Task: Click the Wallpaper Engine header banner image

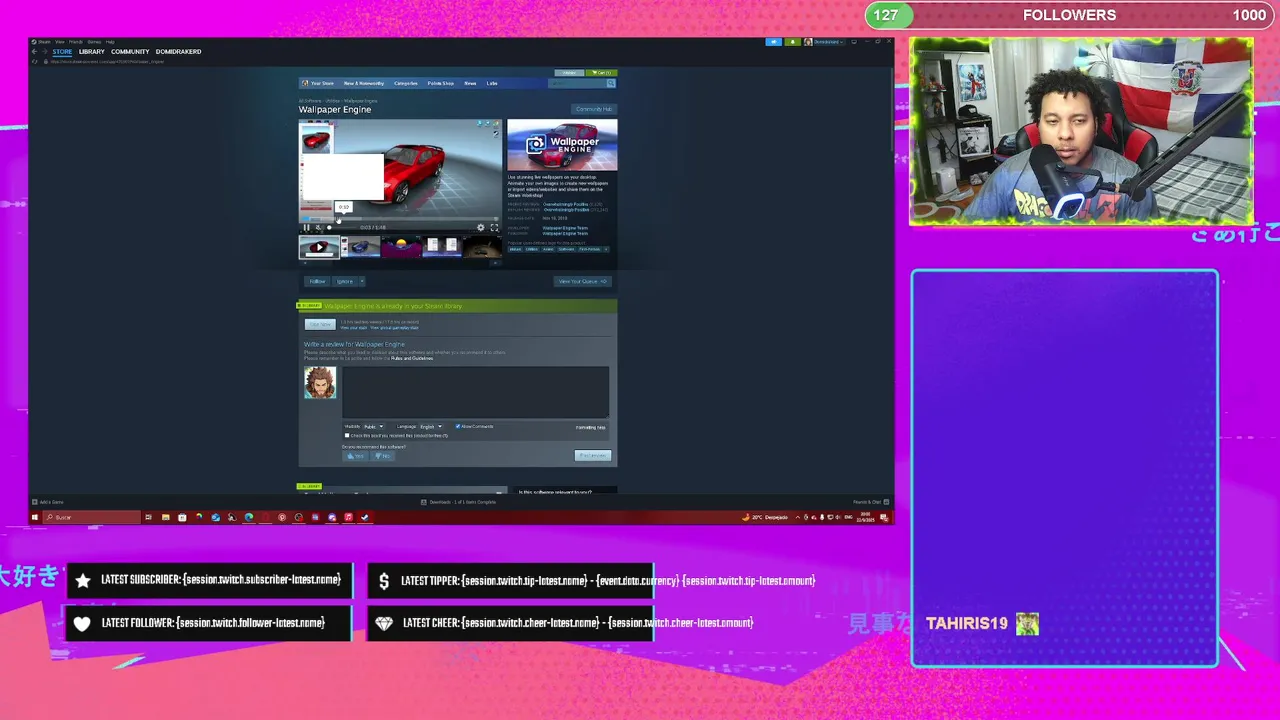Action: coord(562,145)
